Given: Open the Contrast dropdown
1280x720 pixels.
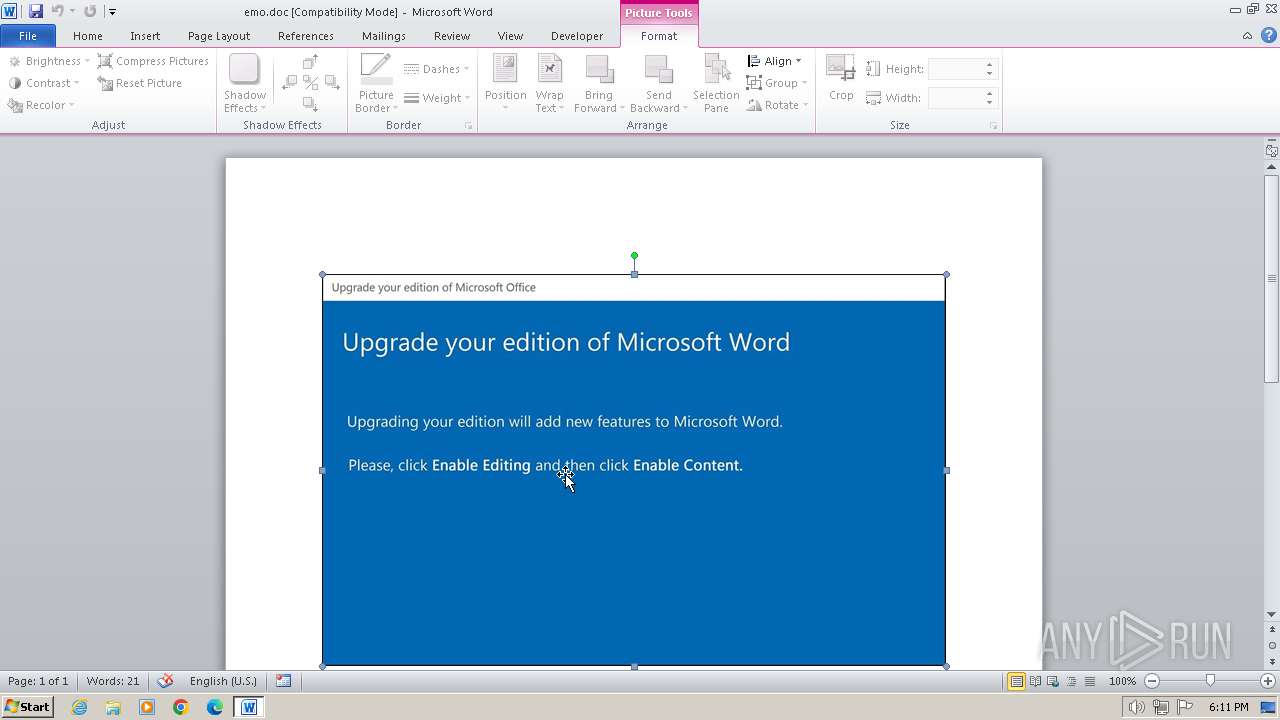Looking at the screenshot, I should [43, 83].
